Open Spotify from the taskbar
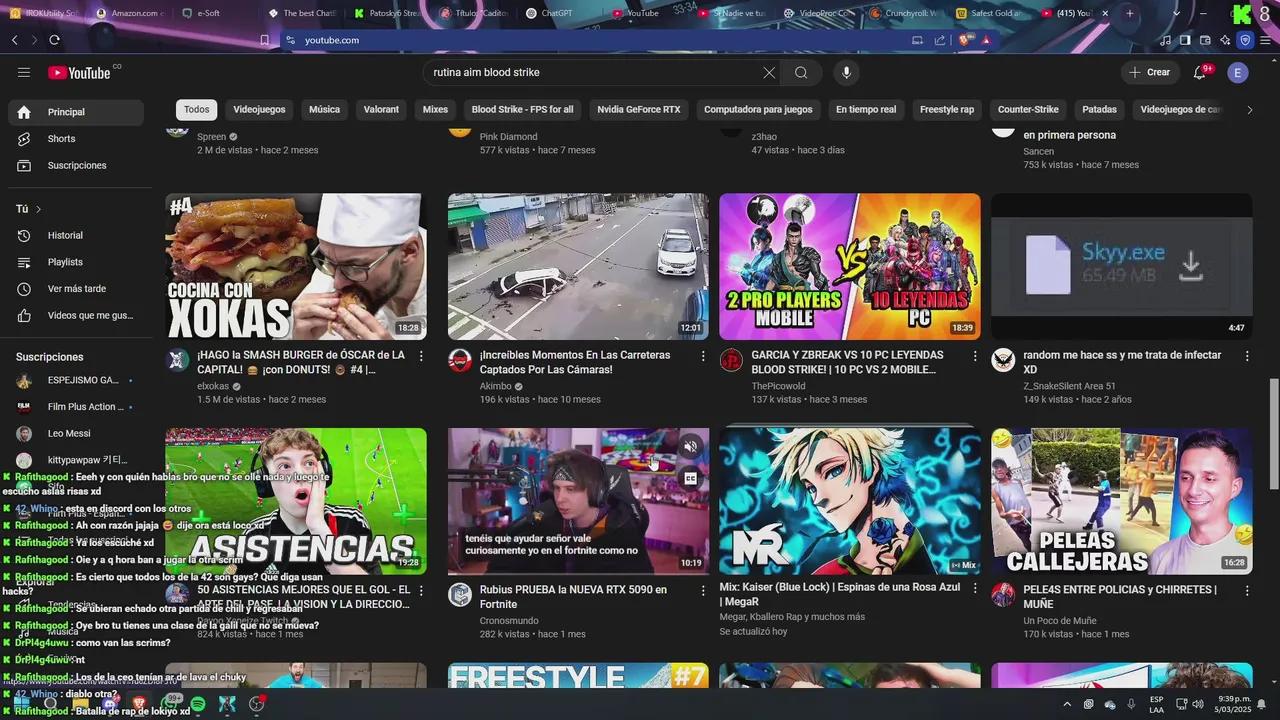1280x720 pixels. pos(198,705)
